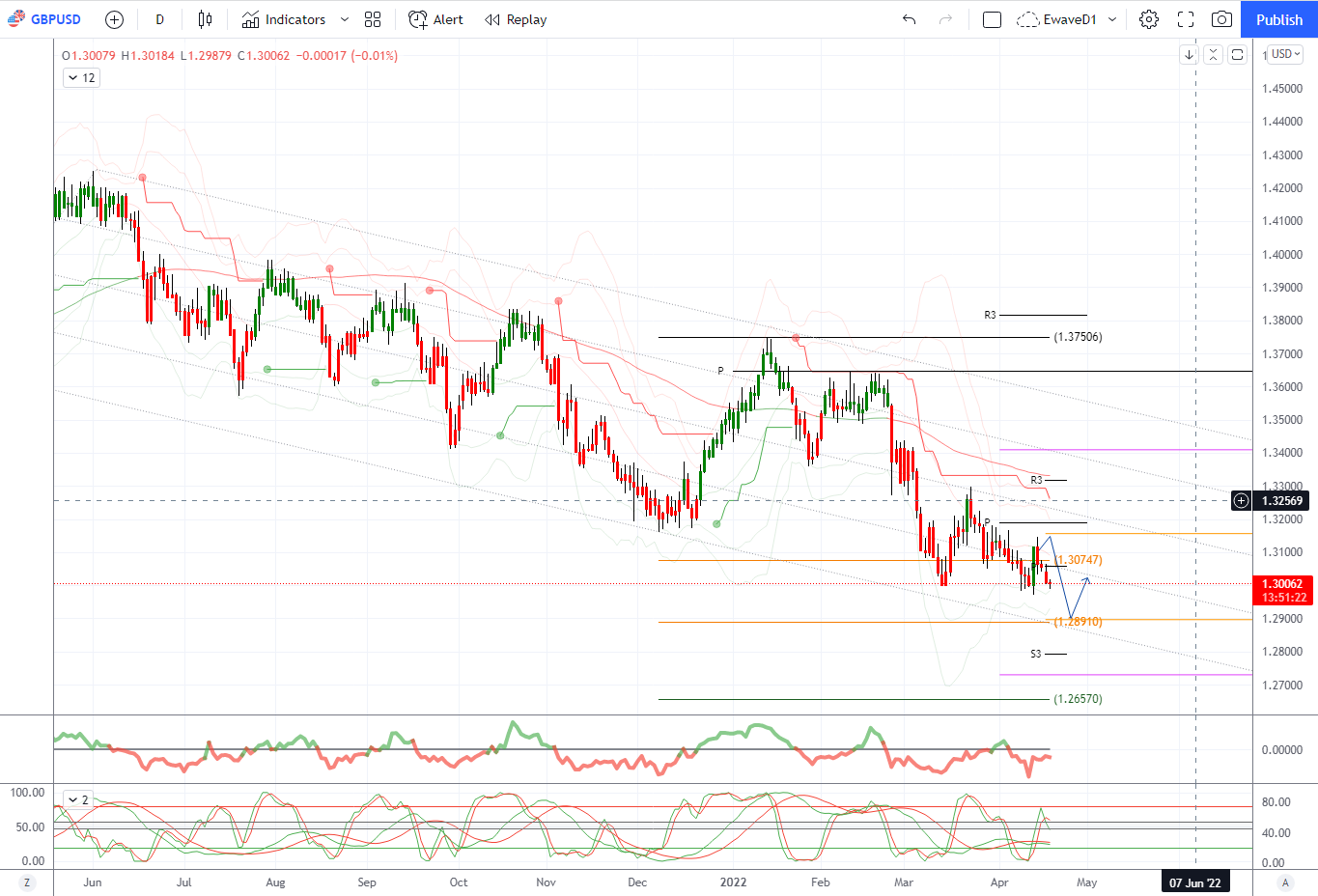Click the GBPUSD symbol search field

(x=45, y=19)
